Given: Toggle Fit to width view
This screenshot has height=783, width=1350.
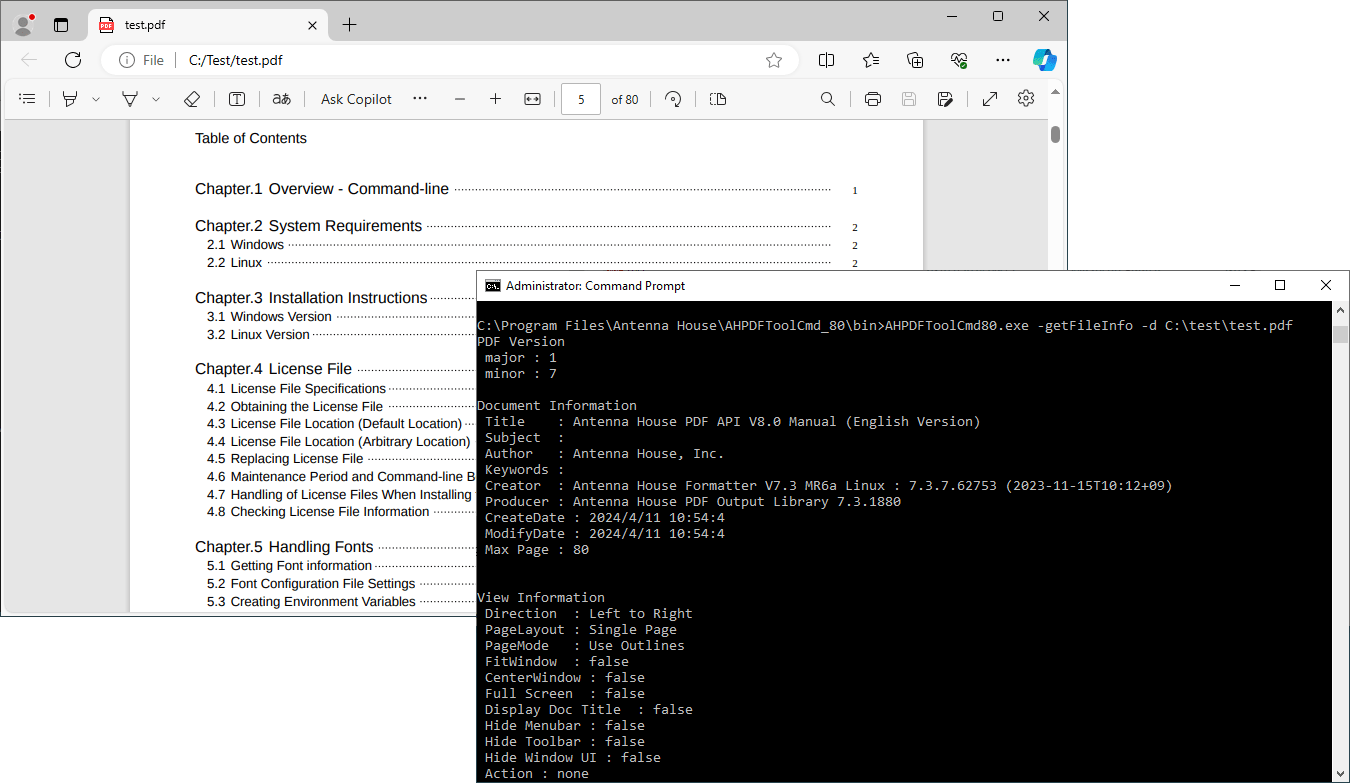Looking at the screenshot, I should click(533, 99).
